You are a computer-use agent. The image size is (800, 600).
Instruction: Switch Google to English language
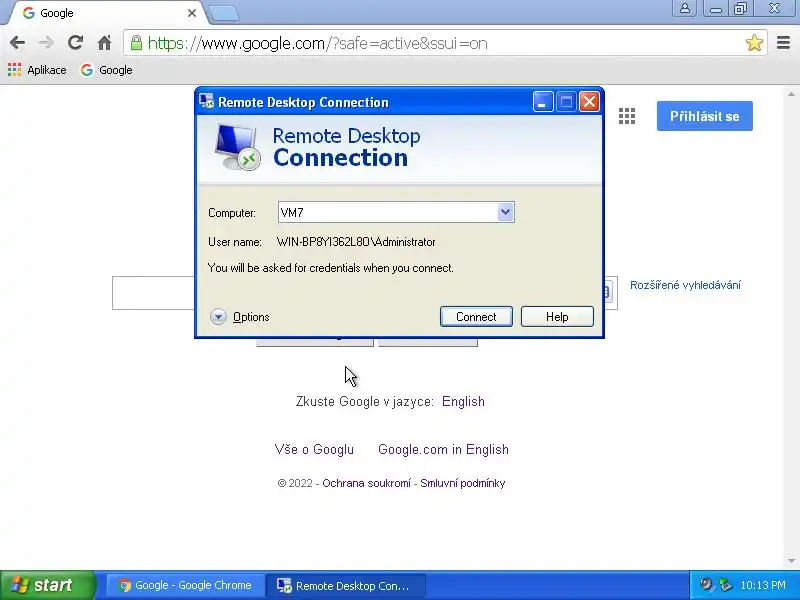pos(463,402)
